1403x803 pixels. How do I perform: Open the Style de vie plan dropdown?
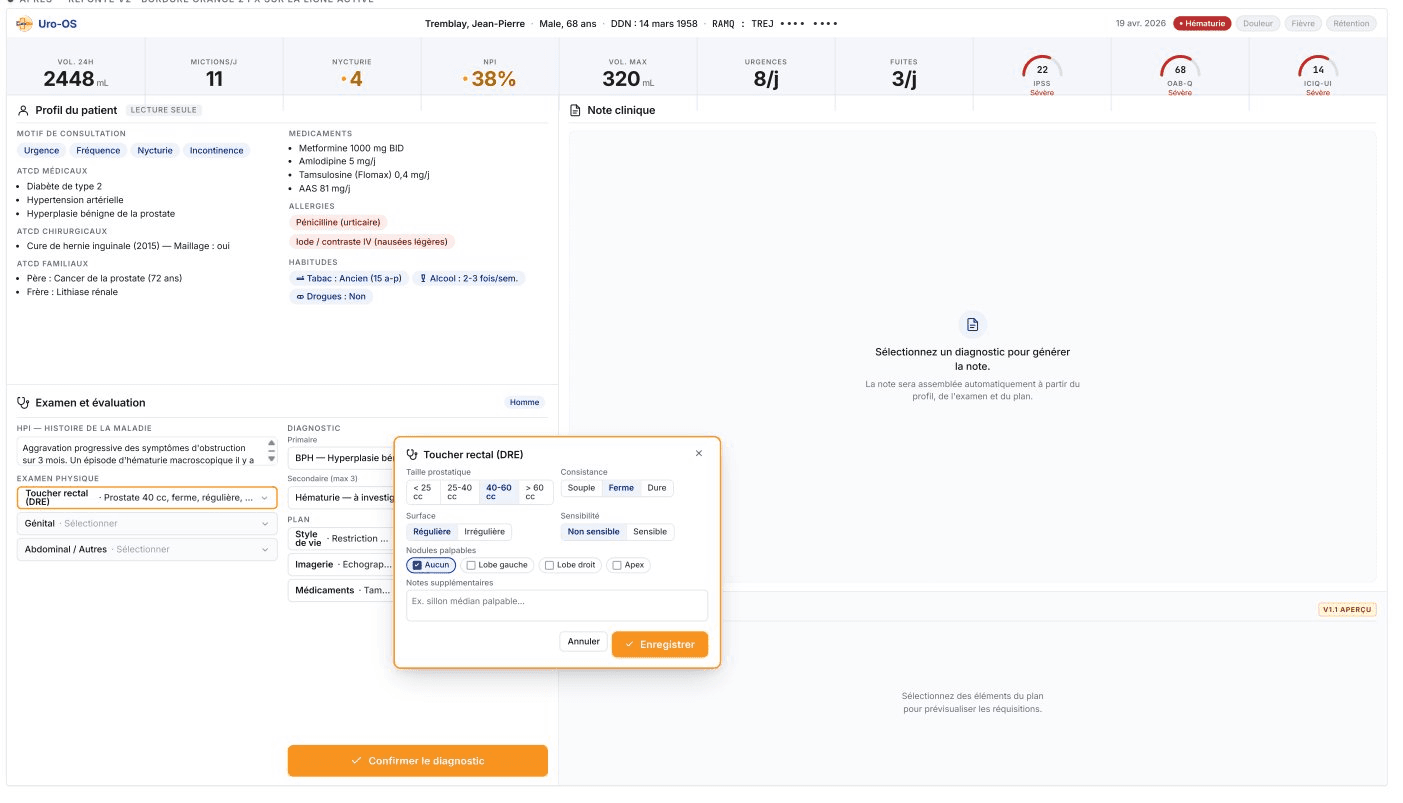(x=341, y=538)
